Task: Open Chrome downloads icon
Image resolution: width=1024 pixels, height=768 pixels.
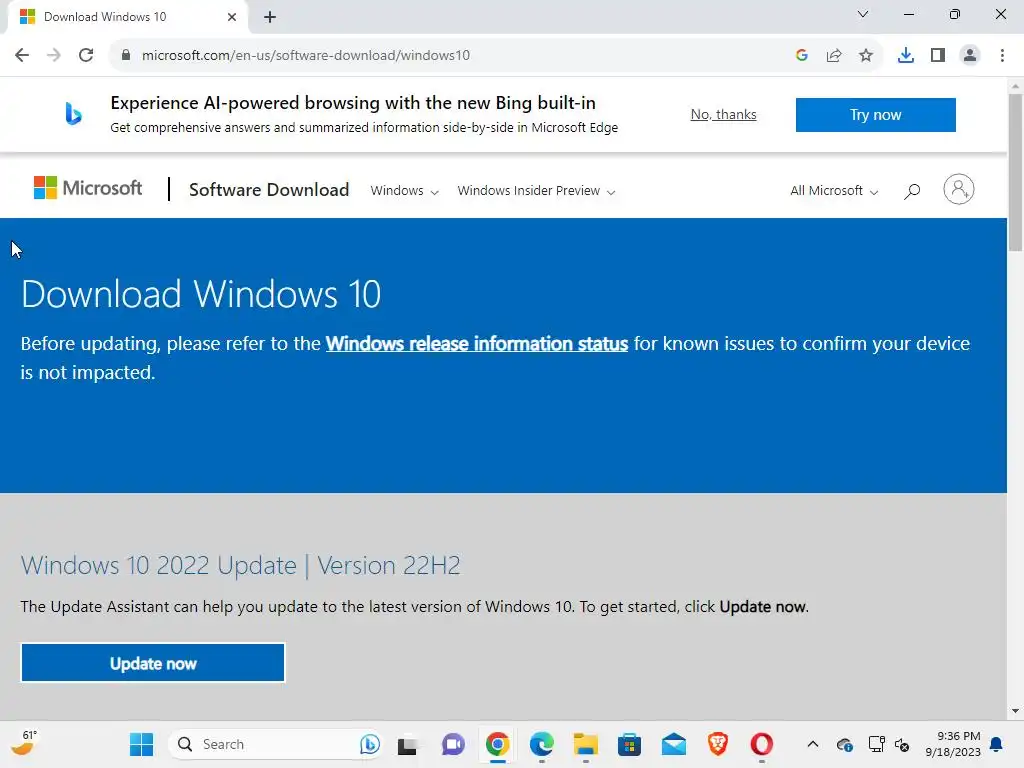Action: click(x=906, y=56)
